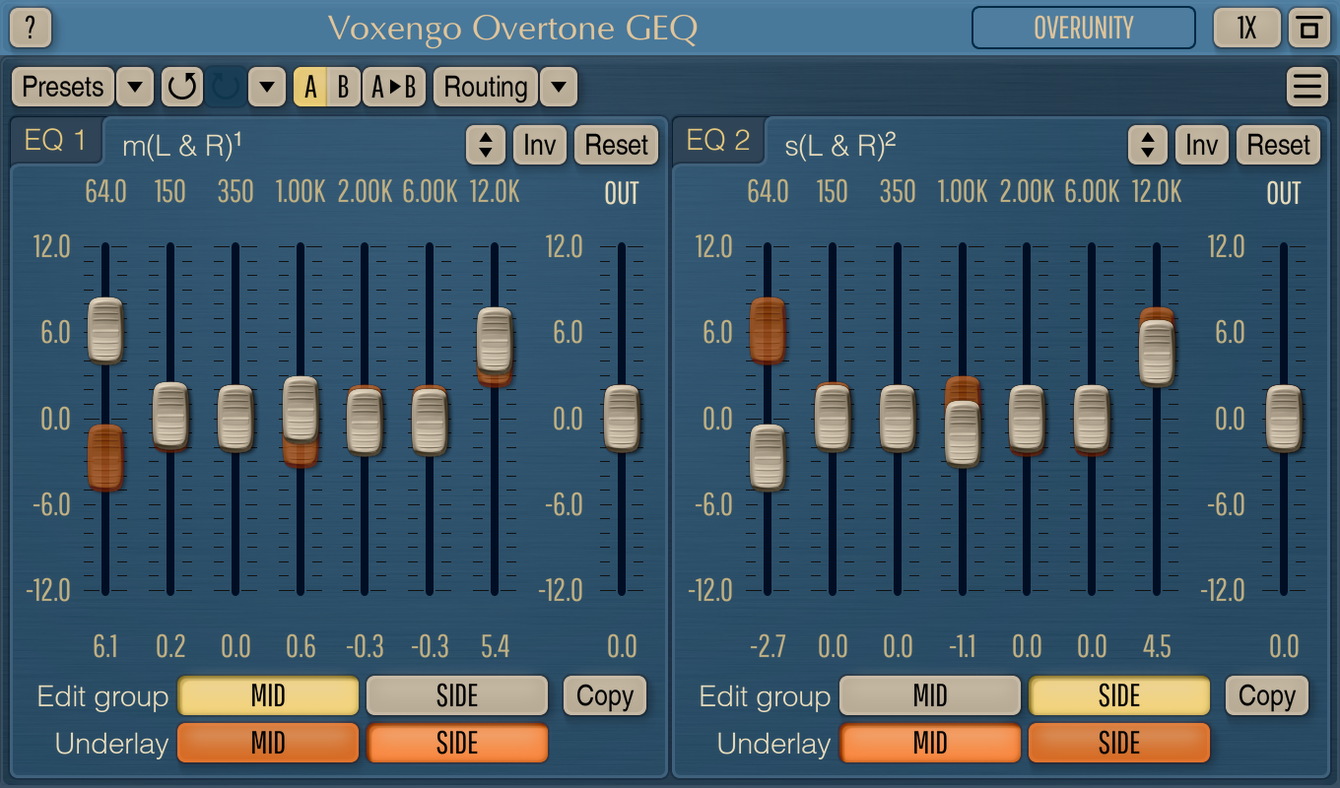
Task: Disable the MID underlay in EQ 2
Action: (x=930, y=743)
